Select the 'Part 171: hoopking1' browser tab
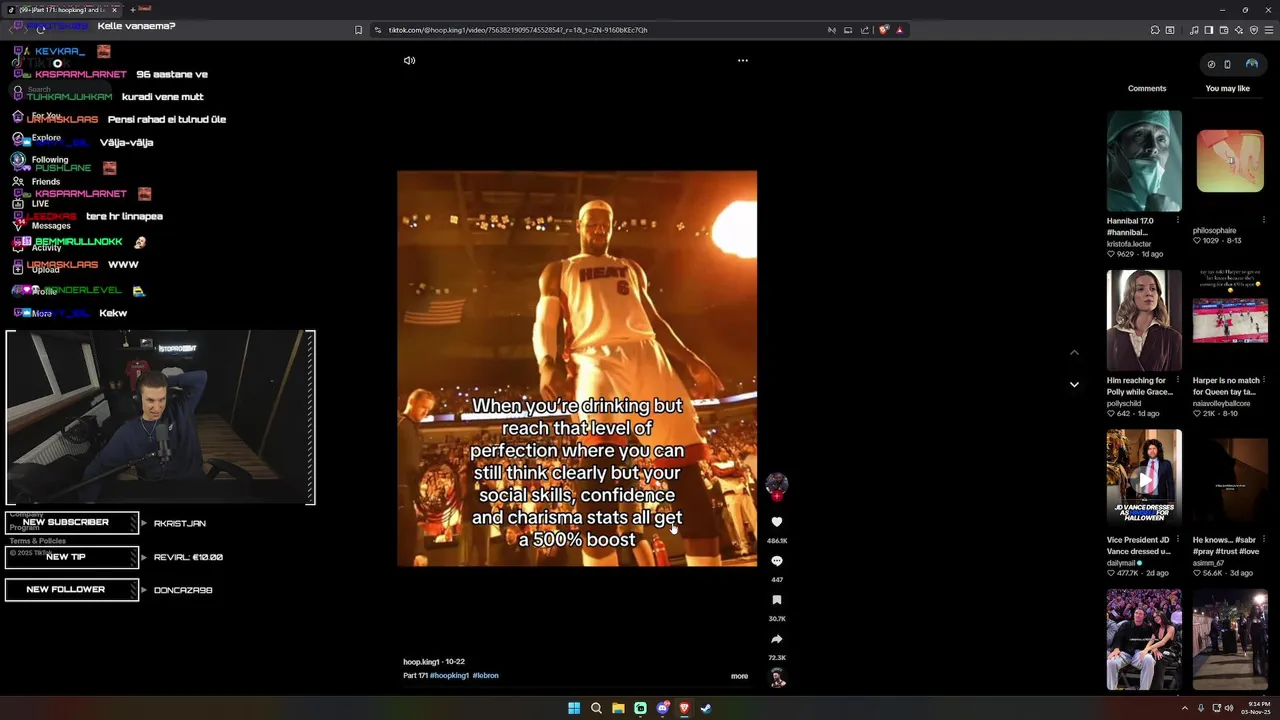Image resolution: width=1280 pixels, height=720 pixels. coord(62,10)
